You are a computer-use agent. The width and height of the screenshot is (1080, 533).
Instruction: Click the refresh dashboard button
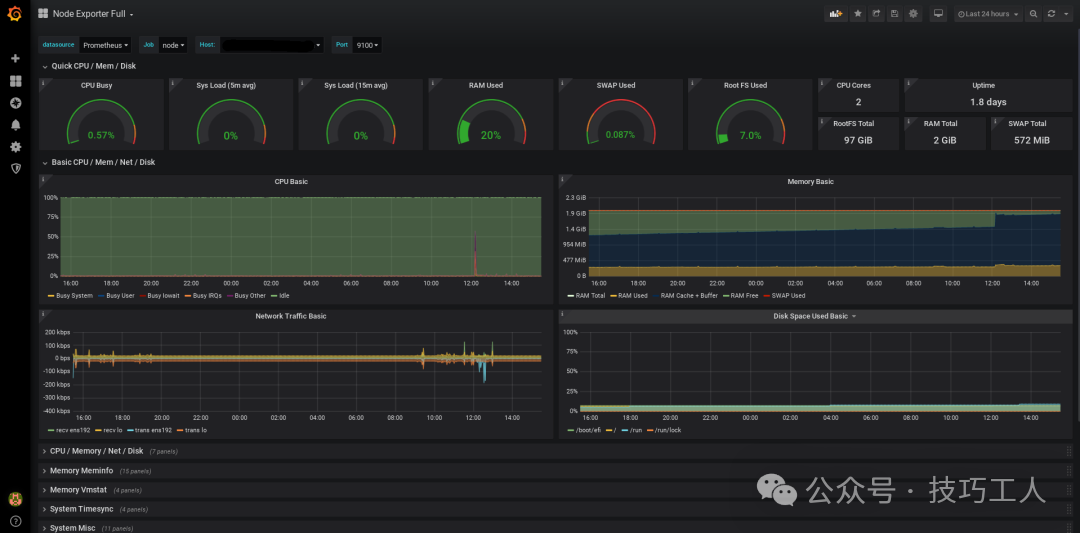click(x=1051, y=14)
